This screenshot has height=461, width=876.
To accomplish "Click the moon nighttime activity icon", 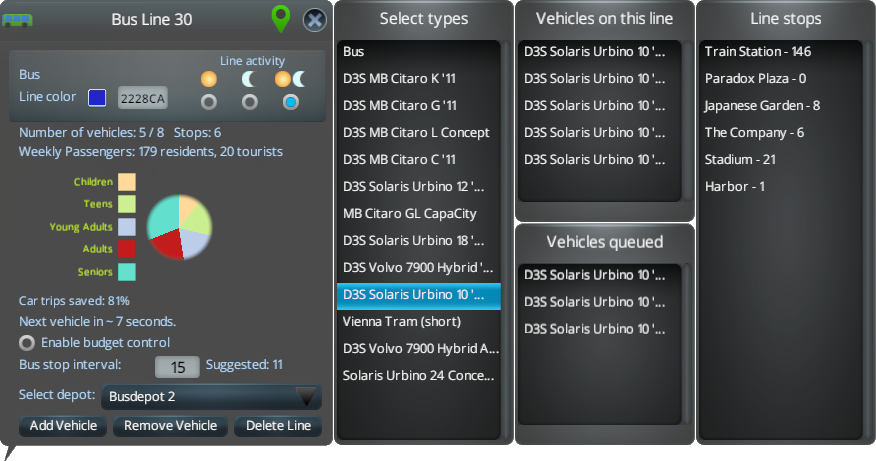I will pos(249,78).
